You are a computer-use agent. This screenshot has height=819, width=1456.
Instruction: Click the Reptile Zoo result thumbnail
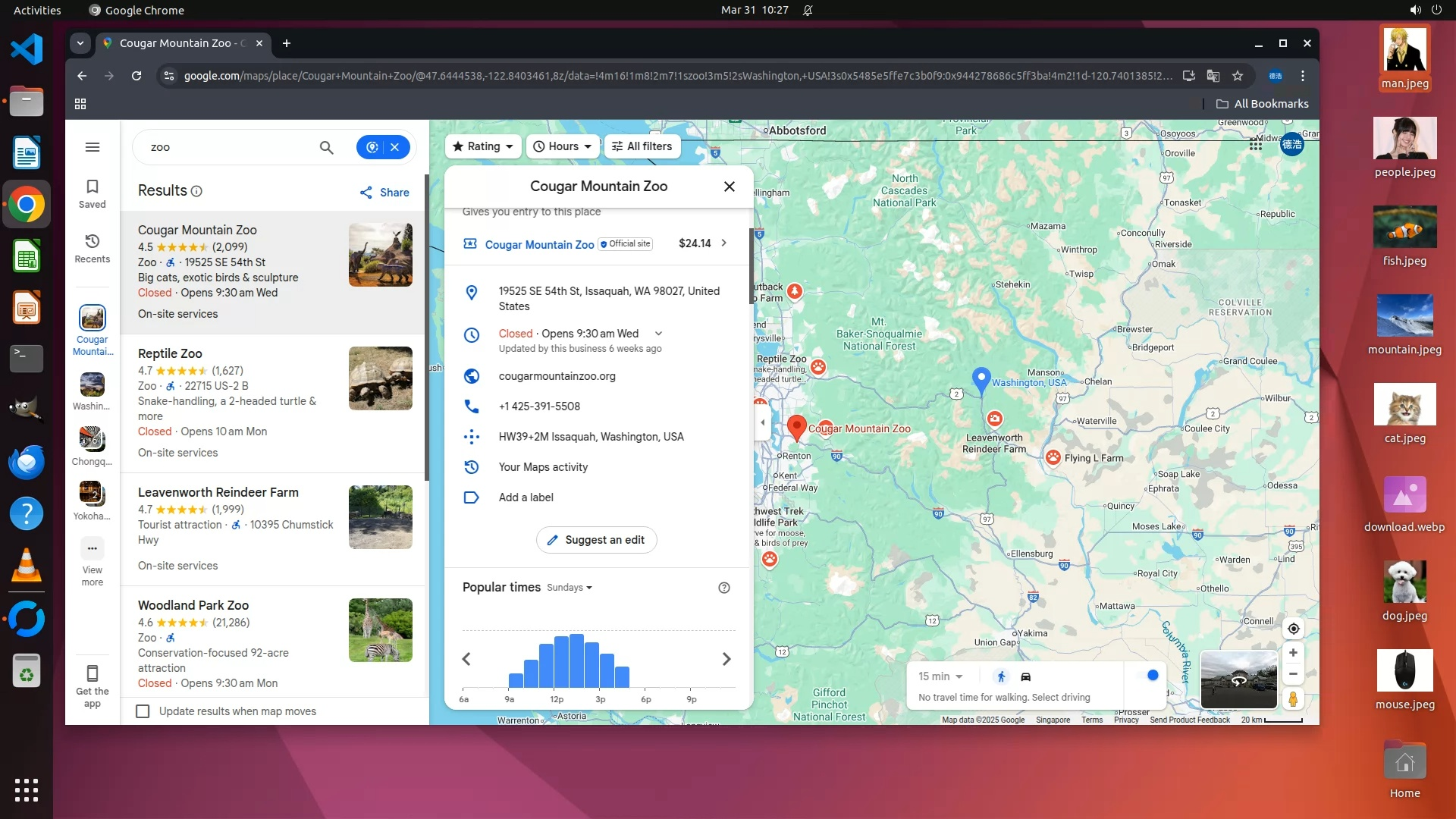[x=380, y=378]
